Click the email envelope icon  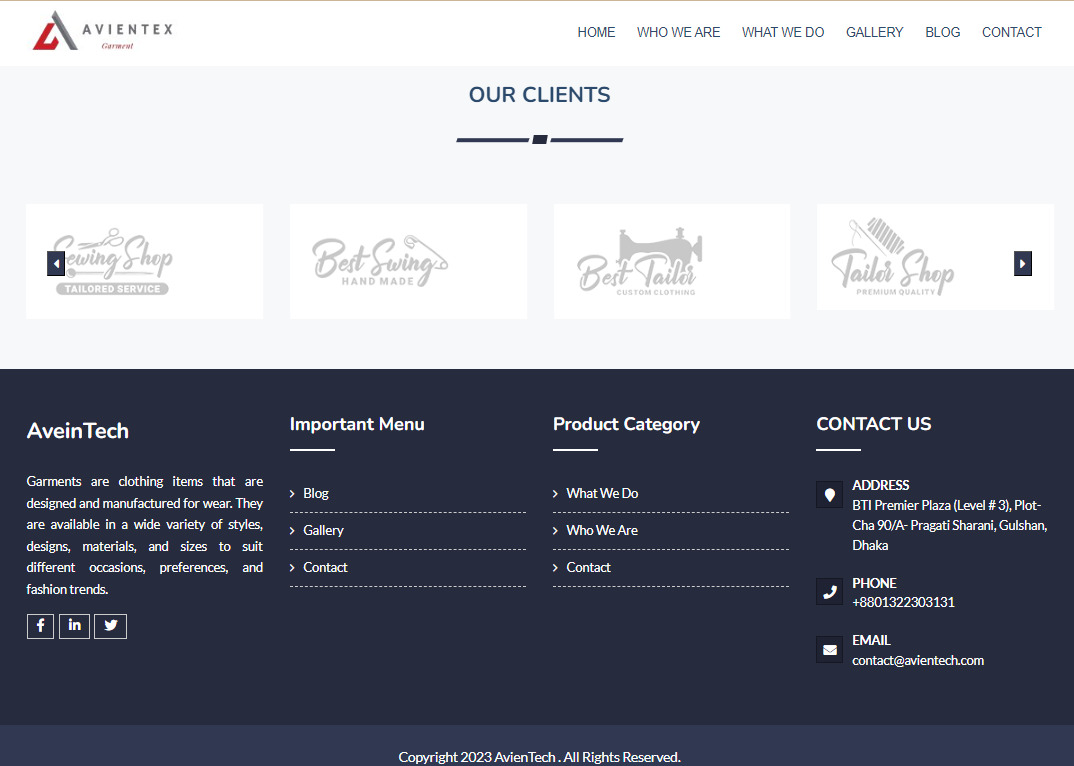829,650
